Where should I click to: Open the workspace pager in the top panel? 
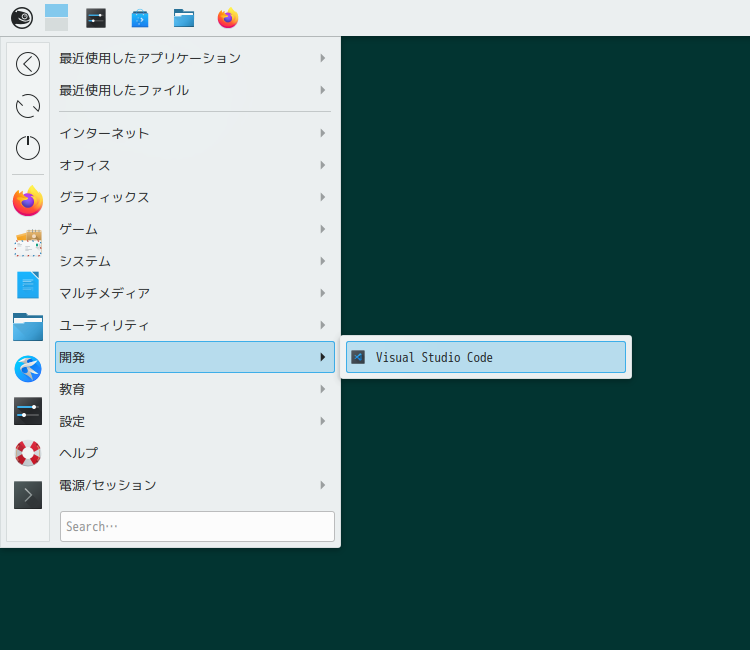click(x=56, y=18)
